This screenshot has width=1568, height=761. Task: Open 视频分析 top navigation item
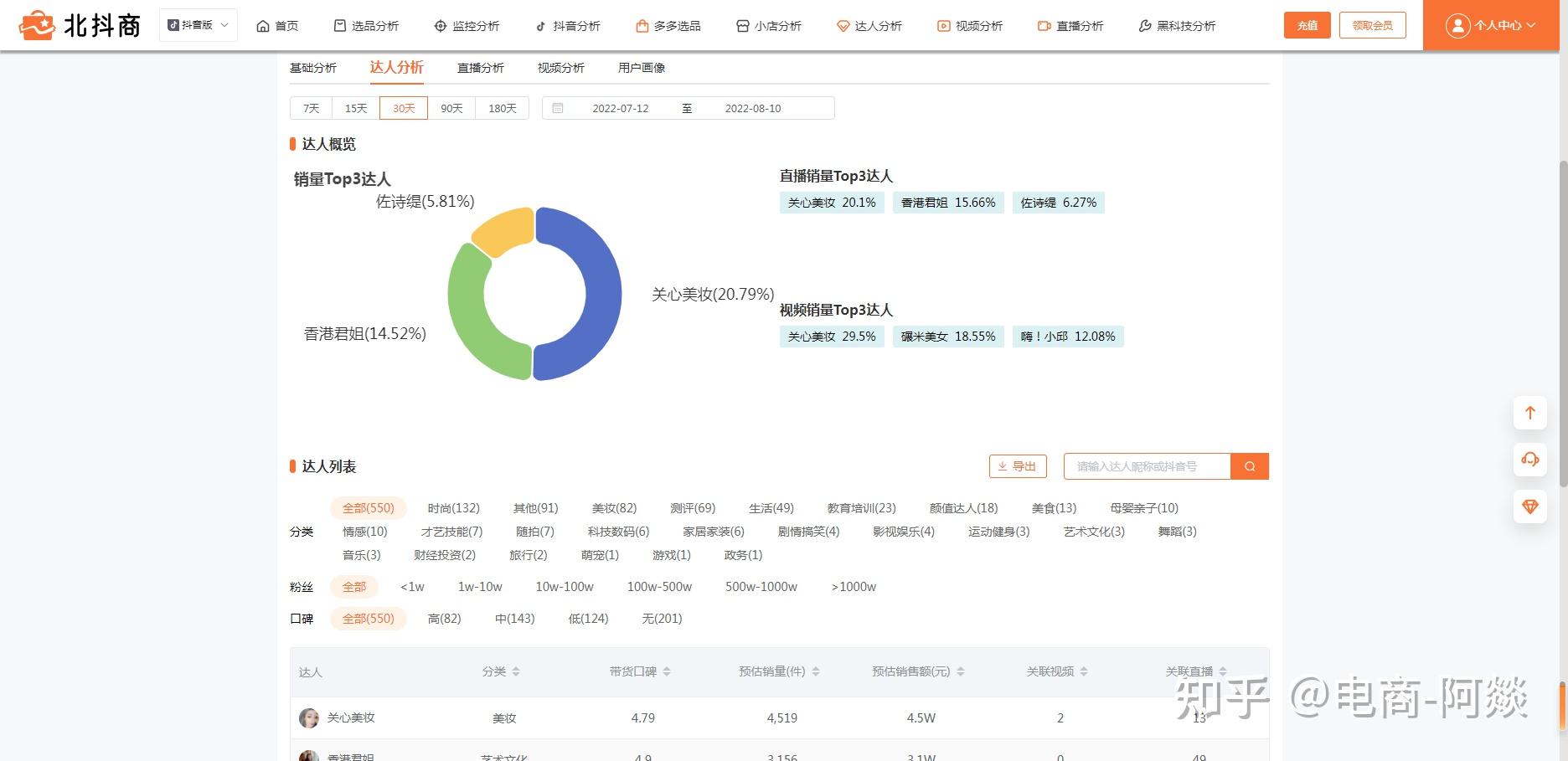tap(970, 26)
